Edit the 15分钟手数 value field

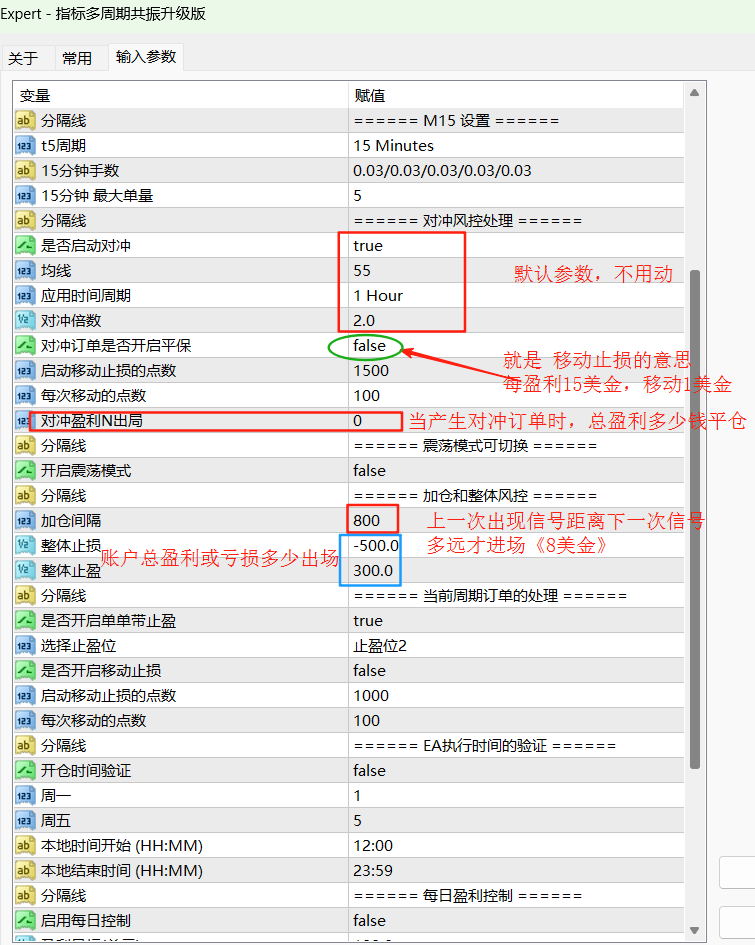coord(516,171)
